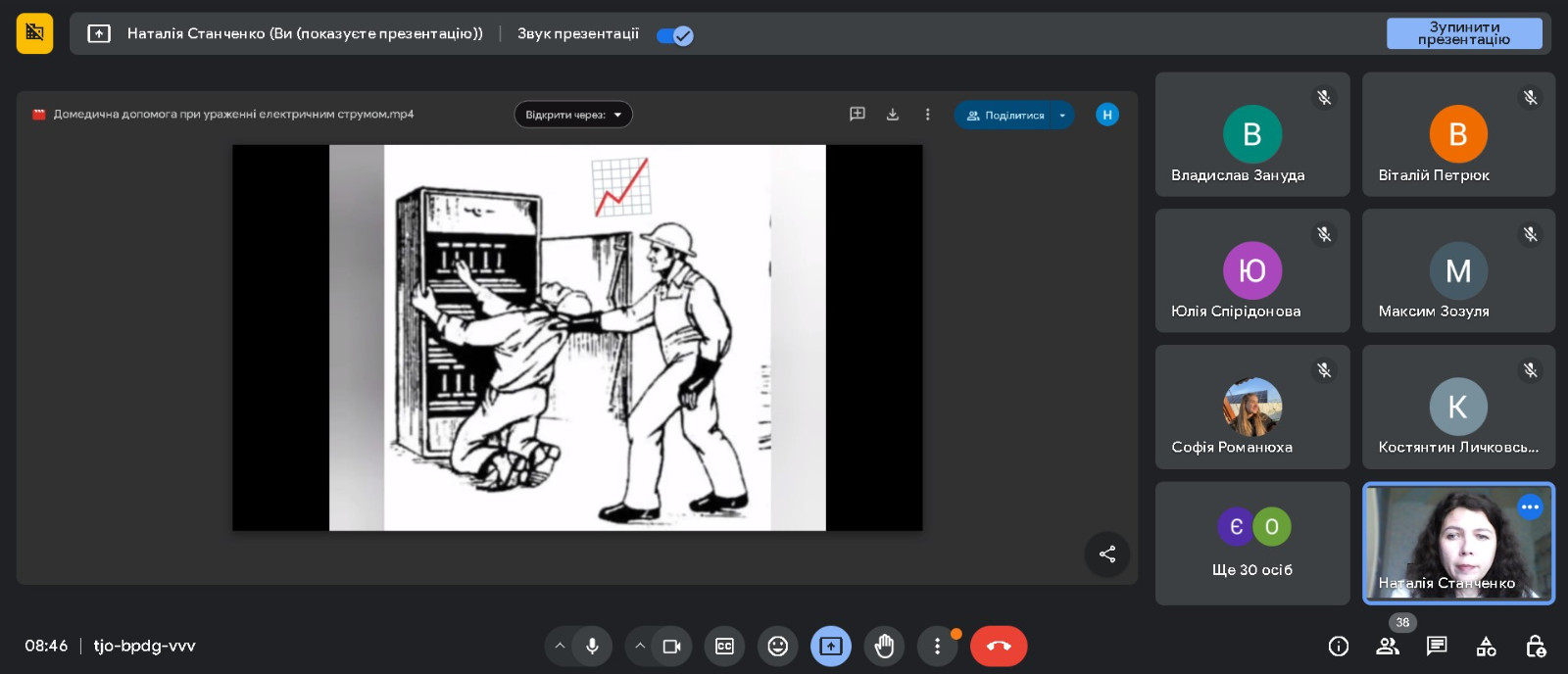Expand camera video settings arrow
Image resolution: width=1568 pixels, height=674 pixels.
pos(640,647)
